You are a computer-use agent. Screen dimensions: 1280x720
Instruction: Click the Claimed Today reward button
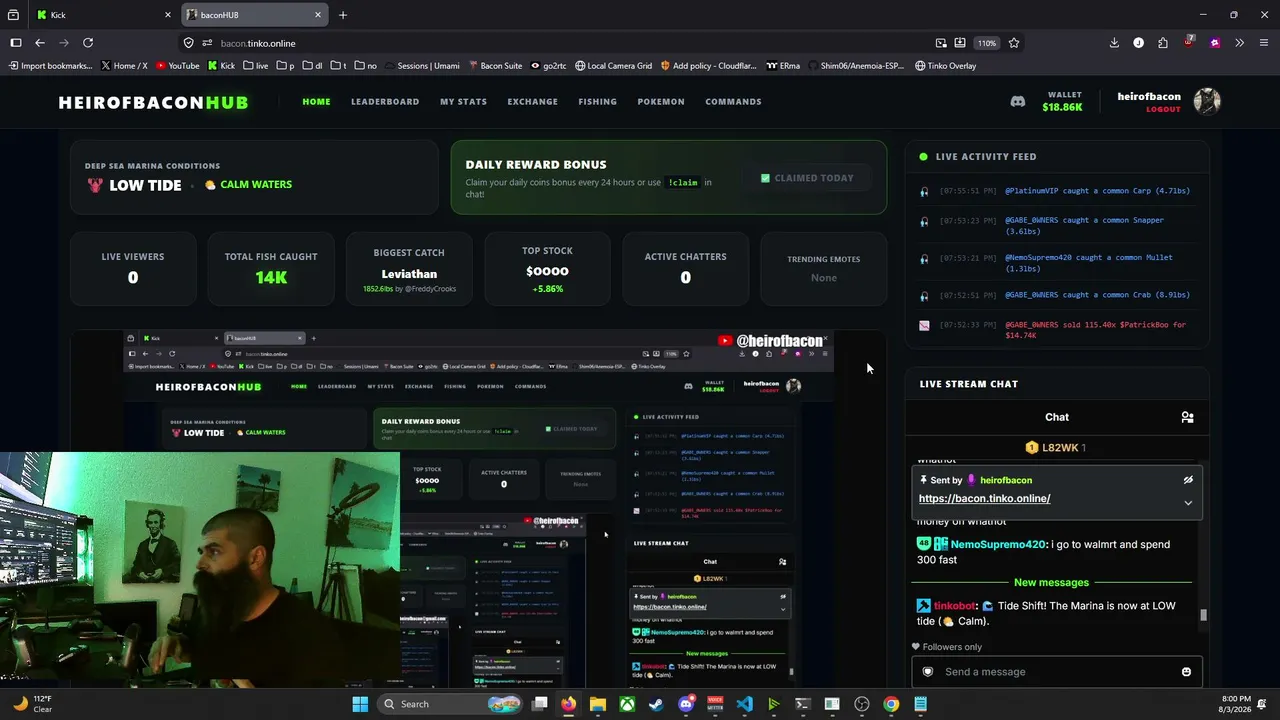(x=806, y=178)
